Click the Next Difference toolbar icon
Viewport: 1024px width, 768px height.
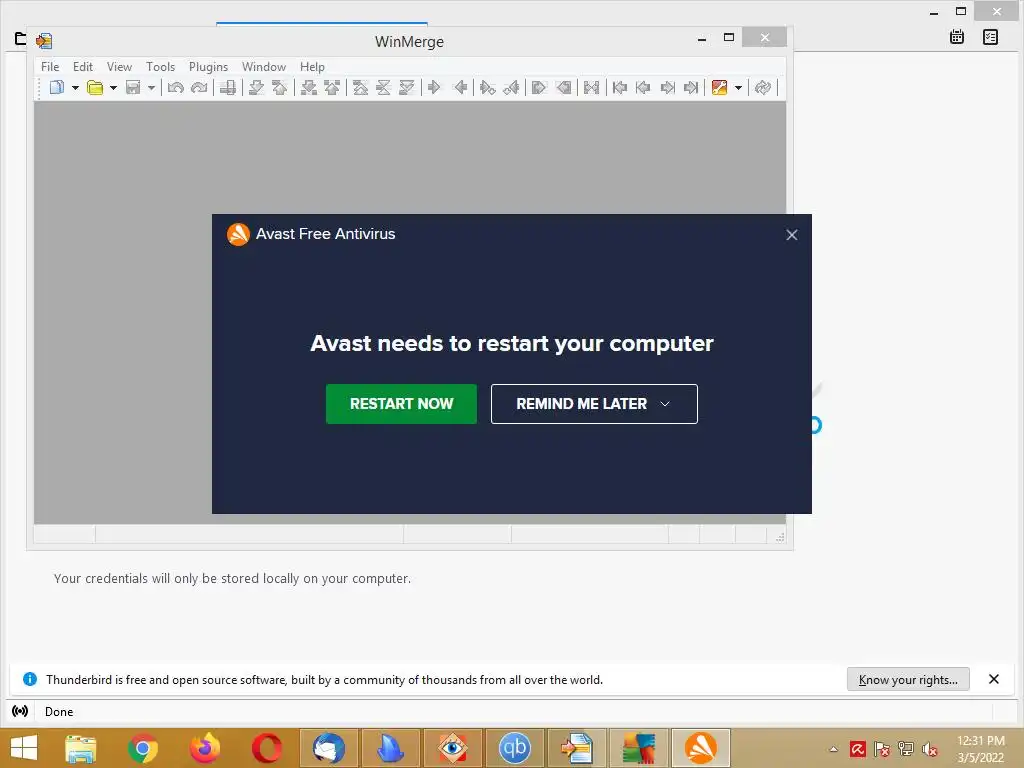[x=256, y=87]
